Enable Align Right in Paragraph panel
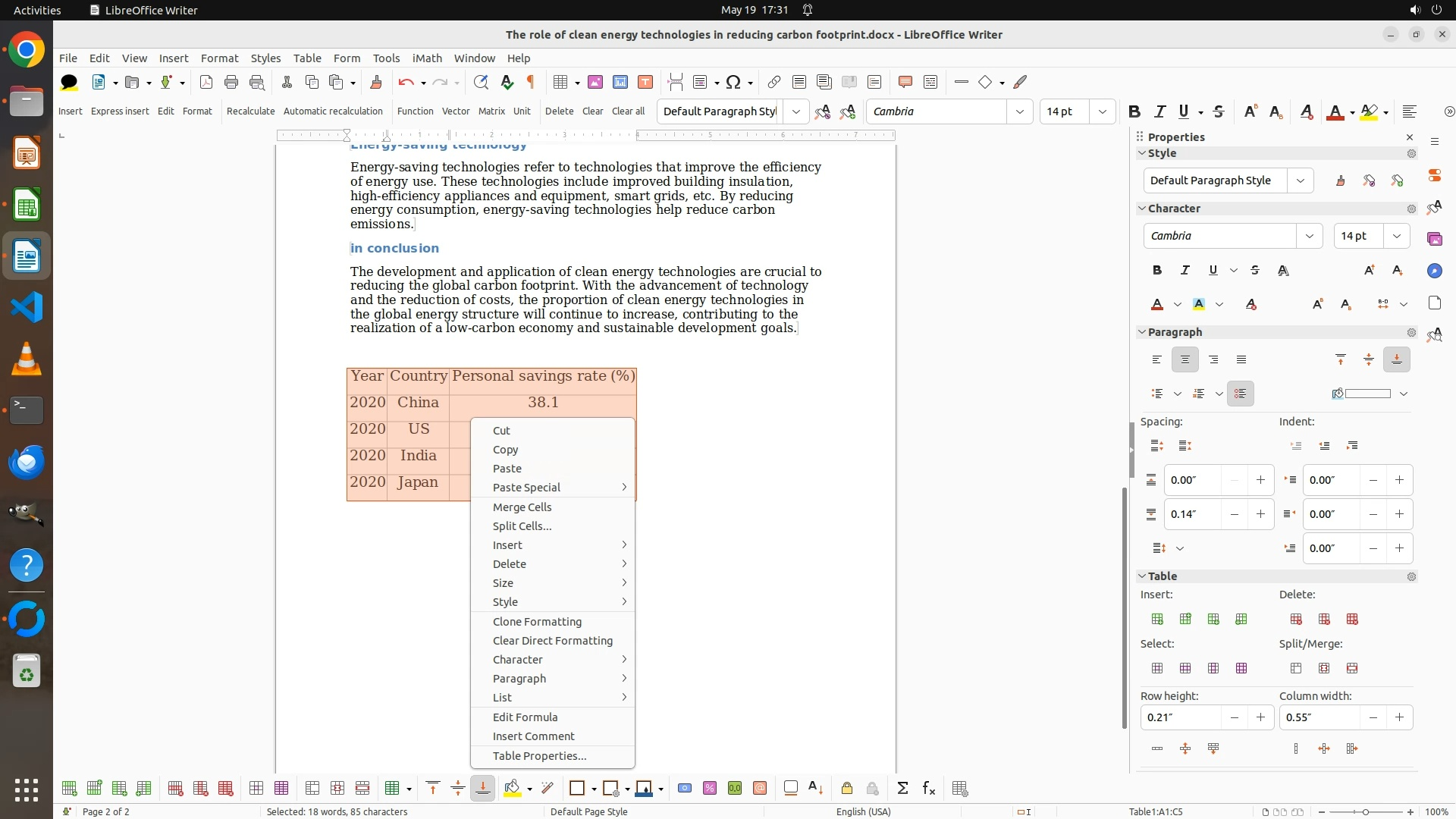This screenshot has width=1456, height=819. (1213, 359)
